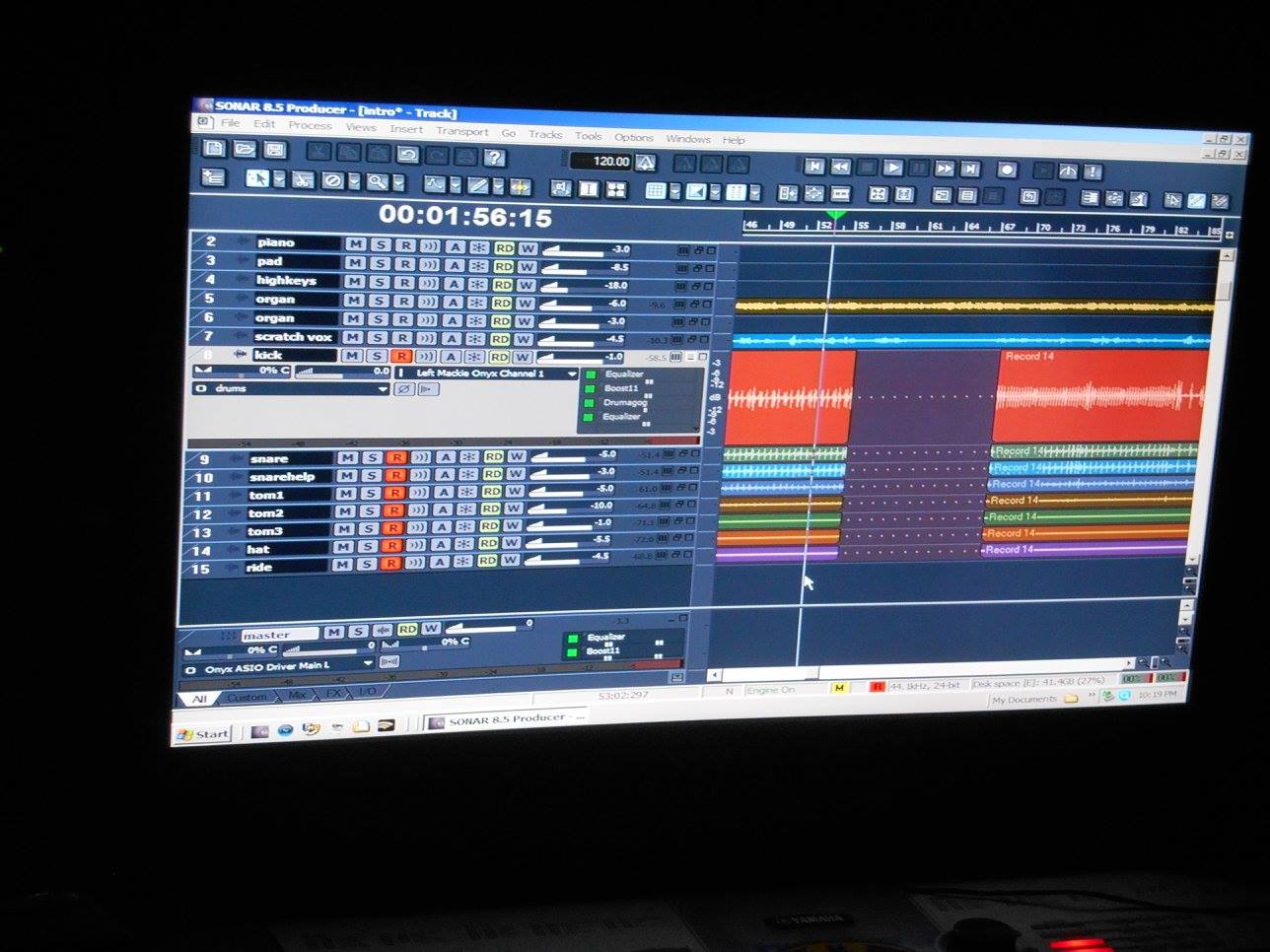Open the Snap to Grid options arrow
Viewport: 1270px width, 952px height.
(x=675, y=190)
